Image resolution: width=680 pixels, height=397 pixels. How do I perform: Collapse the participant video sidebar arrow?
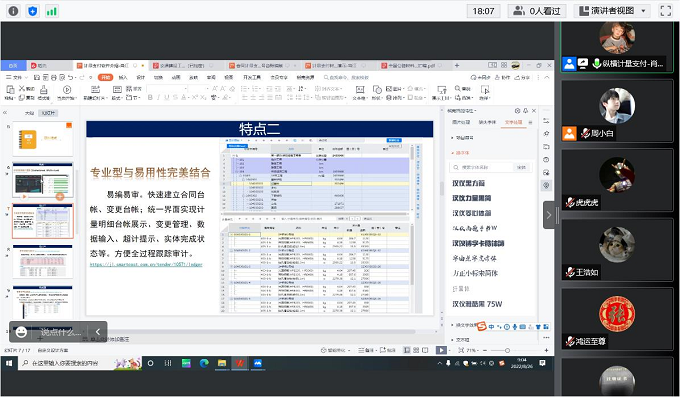tap(549, 215)
